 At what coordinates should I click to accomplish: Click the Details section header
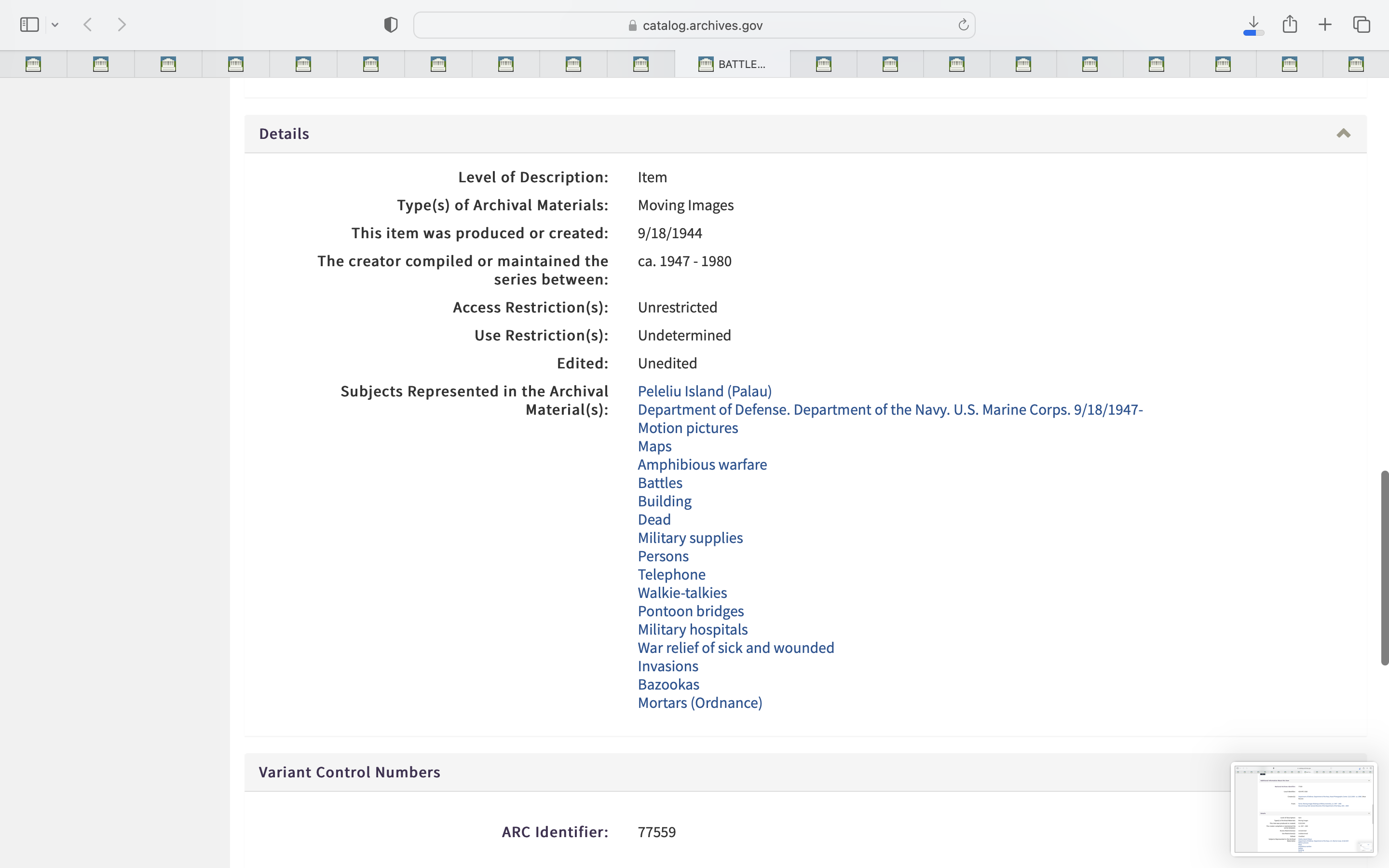(284, 134)
